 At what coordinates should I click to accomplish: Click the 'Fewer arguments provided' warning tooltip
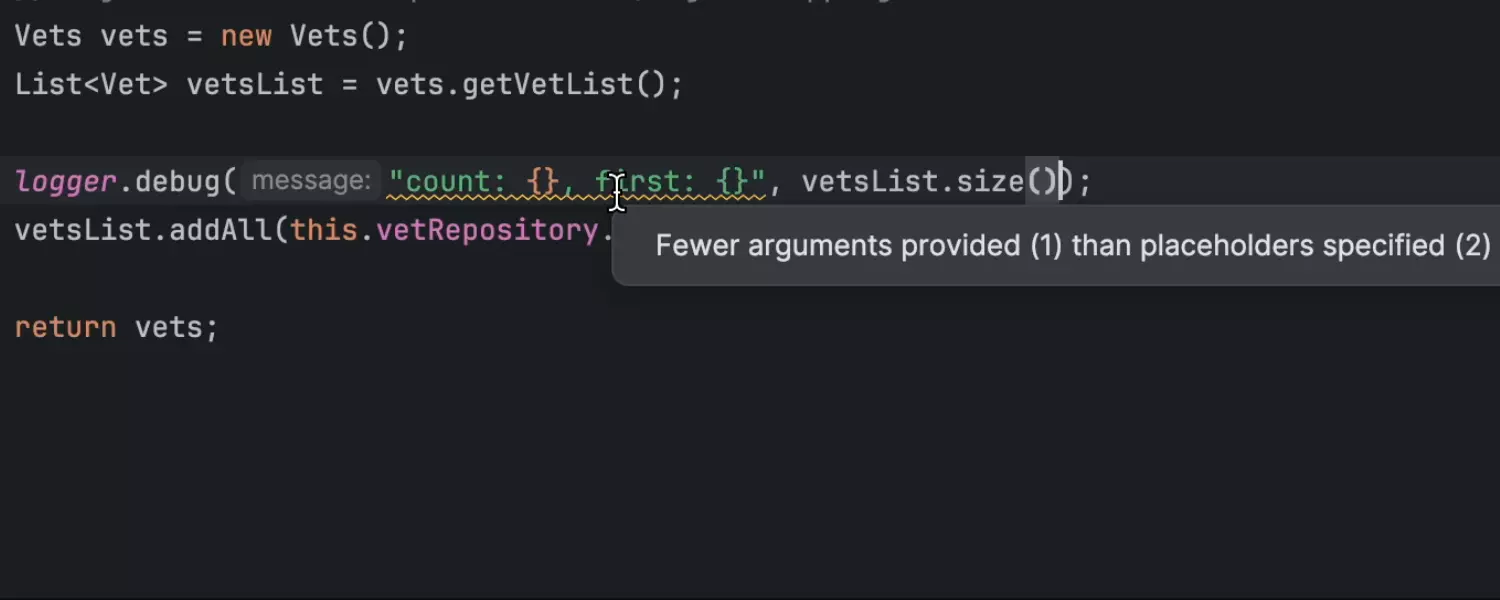click(x=1072, y=246)
